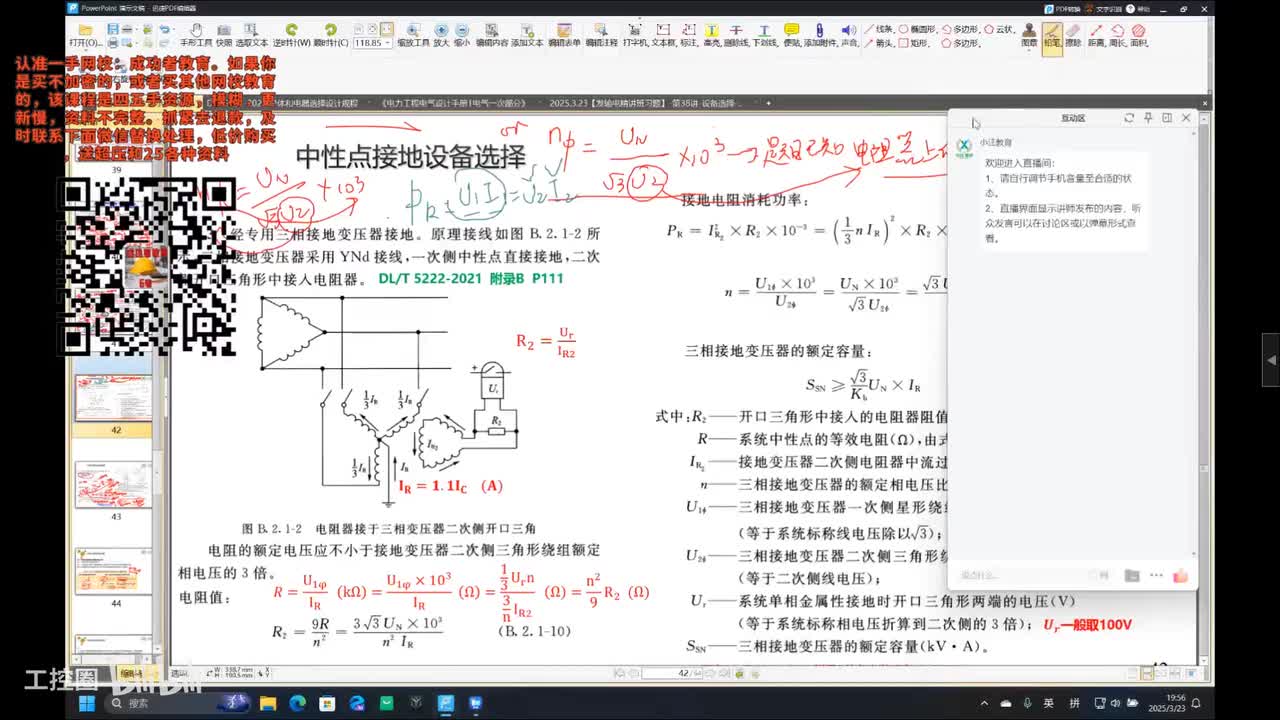Select the 删除线 strikethrough tool
The image size is (1280, 720).
[735, 37]
